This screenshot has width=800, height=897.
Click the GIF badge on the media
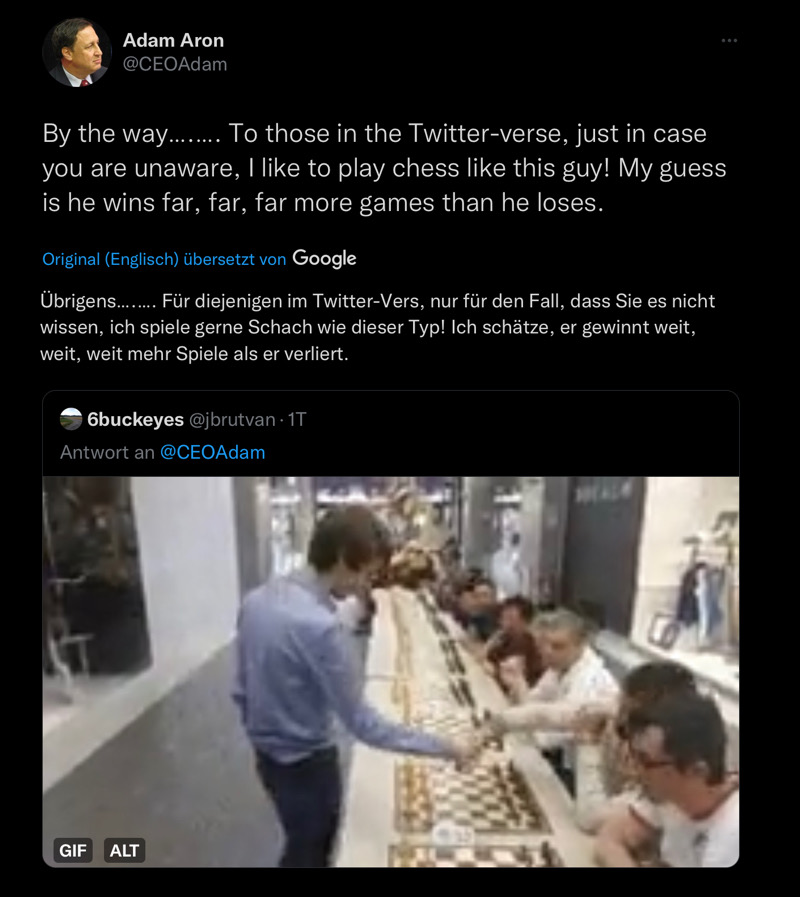[x=73, y=850]
